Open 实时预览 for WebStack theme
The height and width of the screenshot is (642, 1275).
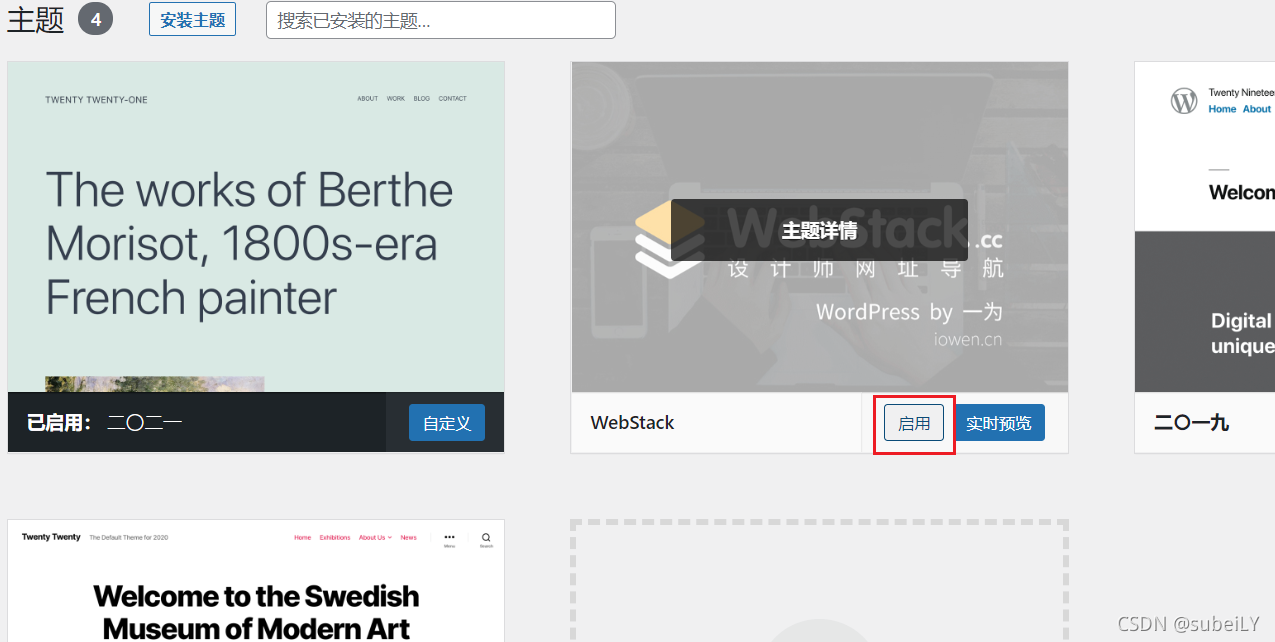[999, 423]
